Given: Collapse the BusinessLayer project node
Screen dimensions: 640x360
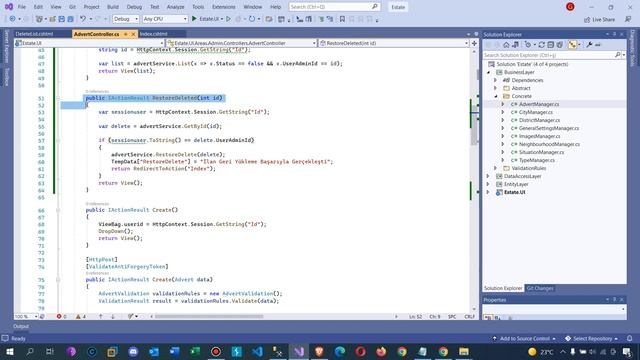Looking at the screenshot, I should 489,72.
